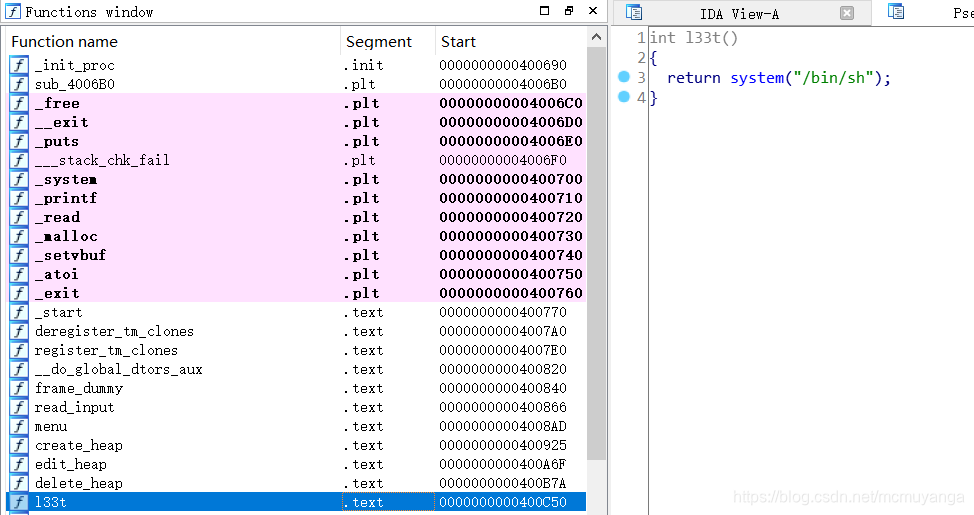Select the __do_global_dtors_aux function name

[x=119, y=370]
